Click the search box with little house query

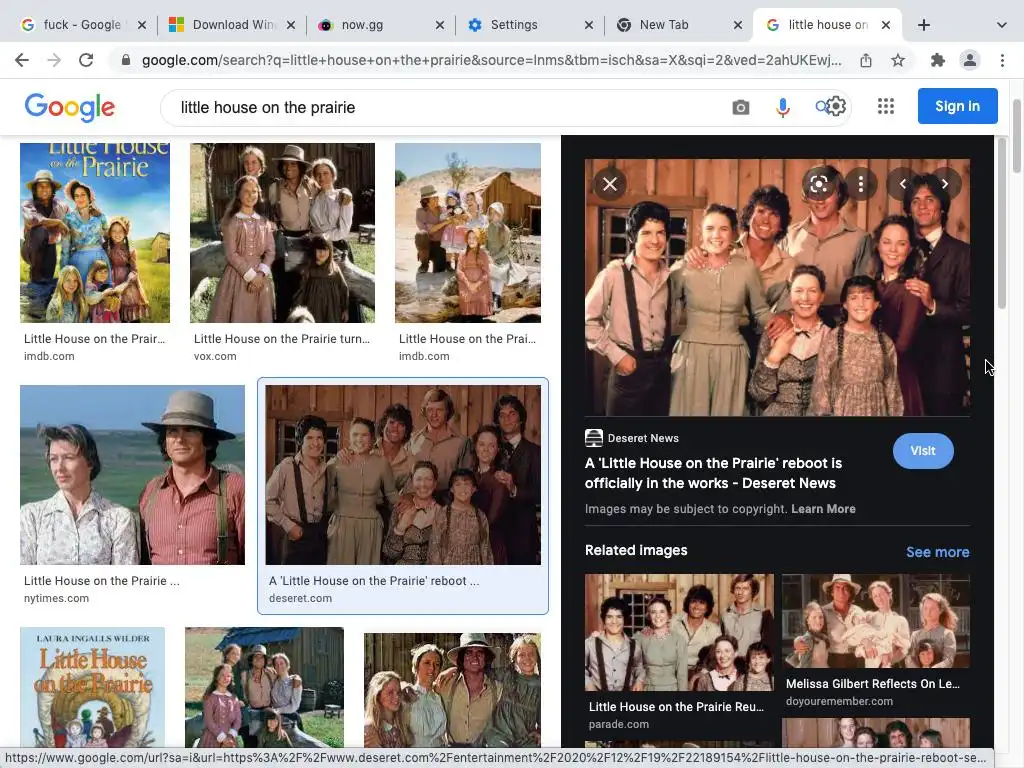pos(451,108)
